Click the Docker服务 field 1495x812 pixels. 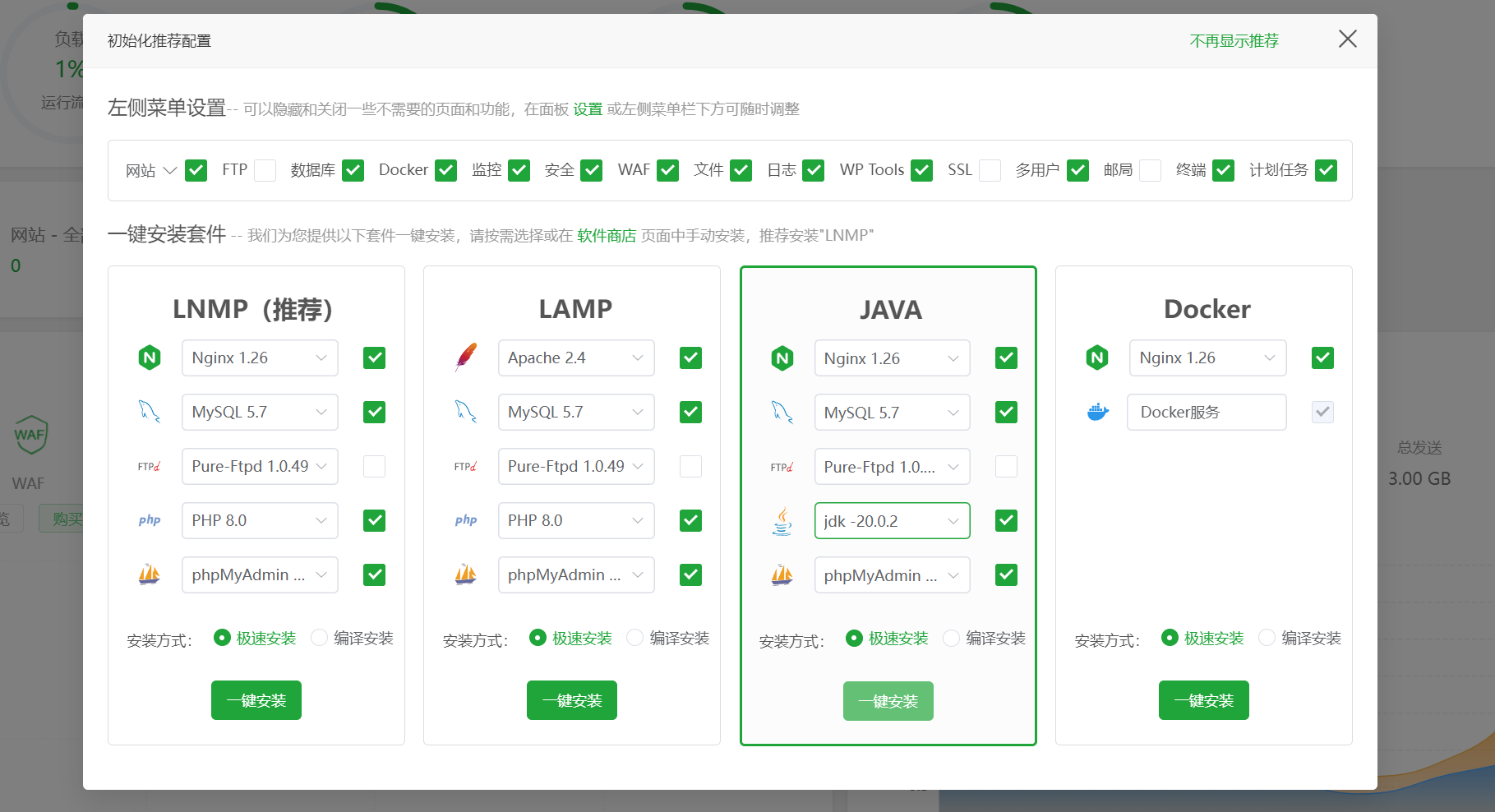coord(1207,412)
